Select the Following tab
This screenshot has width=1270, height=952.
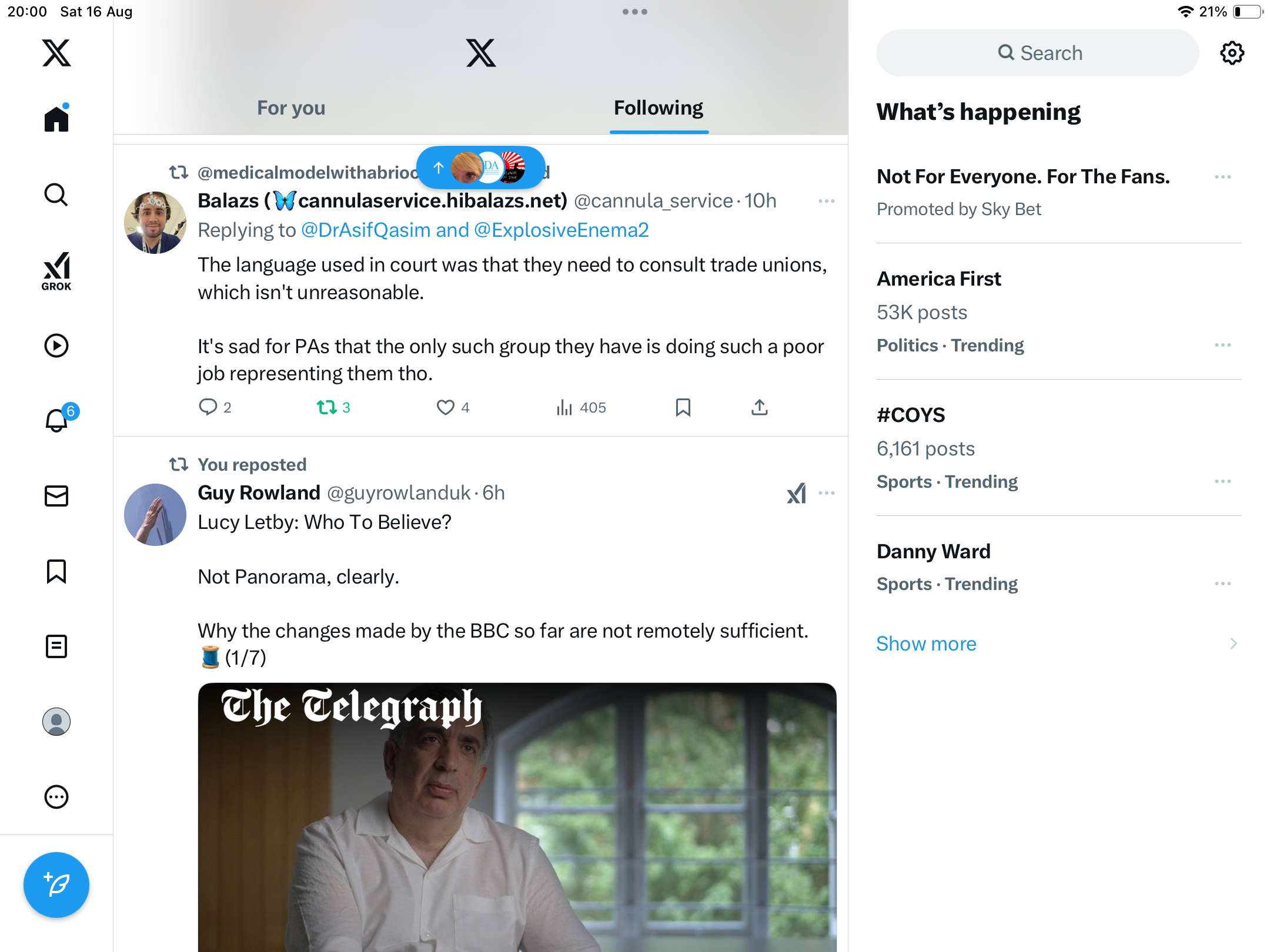(659, 108)
